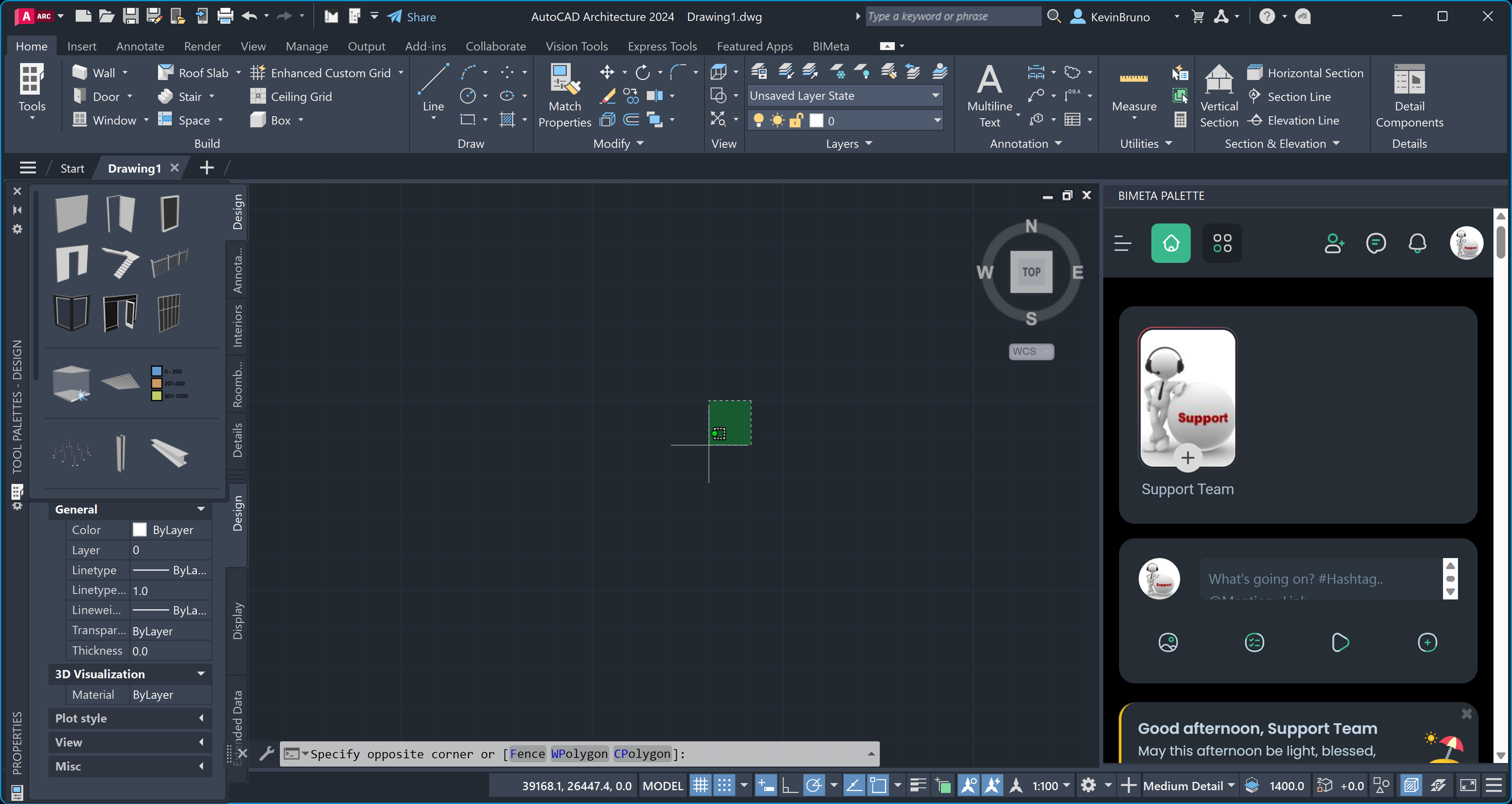The width and height of the screenshot is (1512, 804).
Task: Click the Plot printer icon
Action: click(225, 17)
